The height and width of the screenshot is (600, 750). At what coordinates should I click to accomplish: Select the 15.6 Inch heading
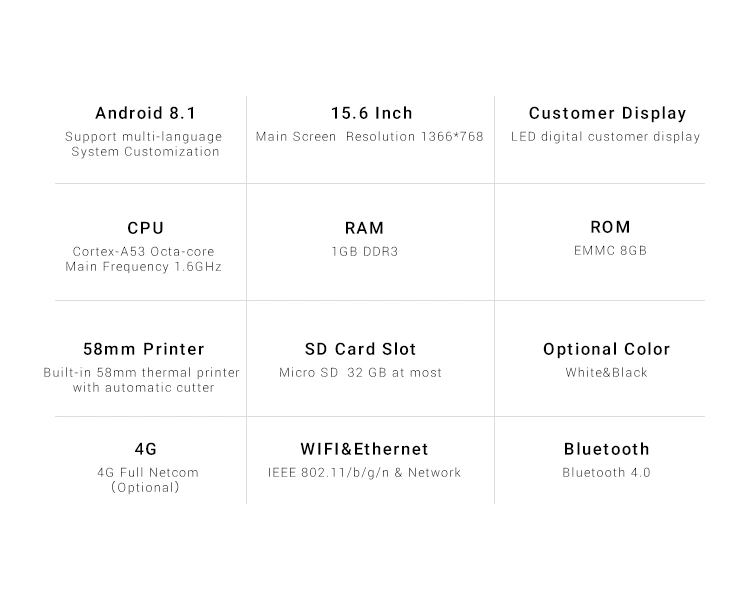(x=372, y=113)
